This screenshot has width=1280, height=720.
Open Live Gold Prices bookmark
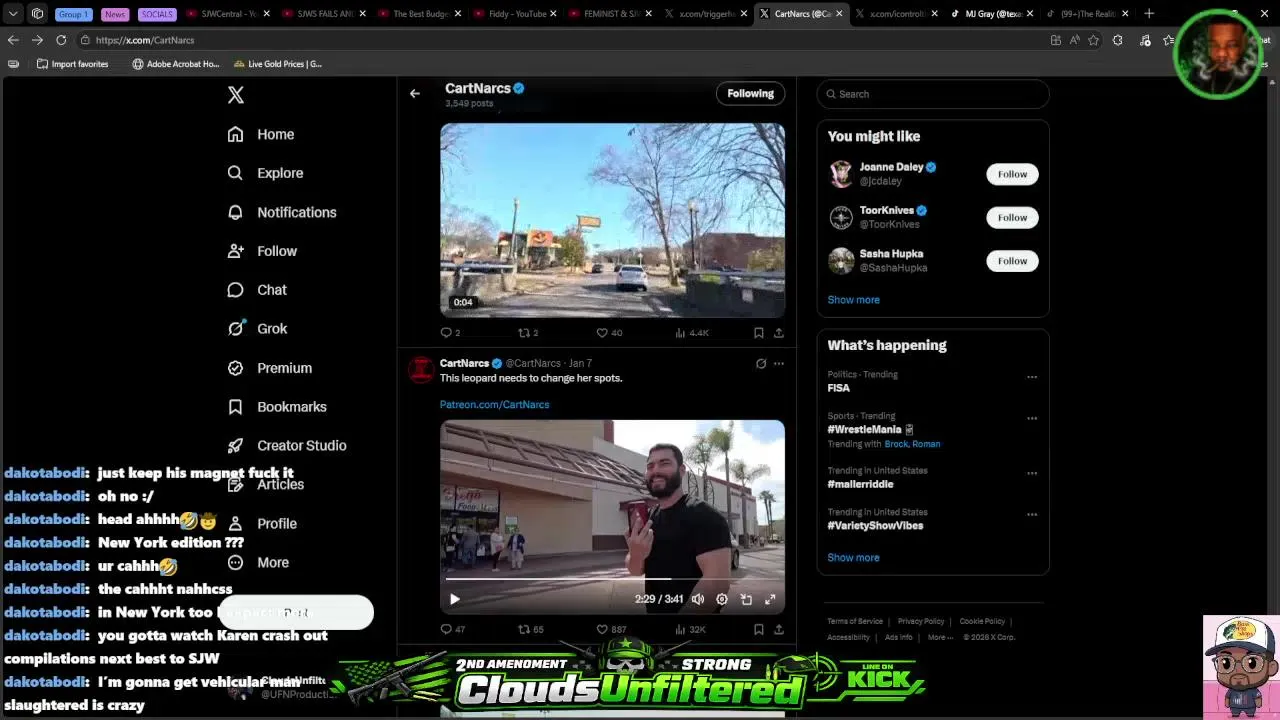[278, 64]
